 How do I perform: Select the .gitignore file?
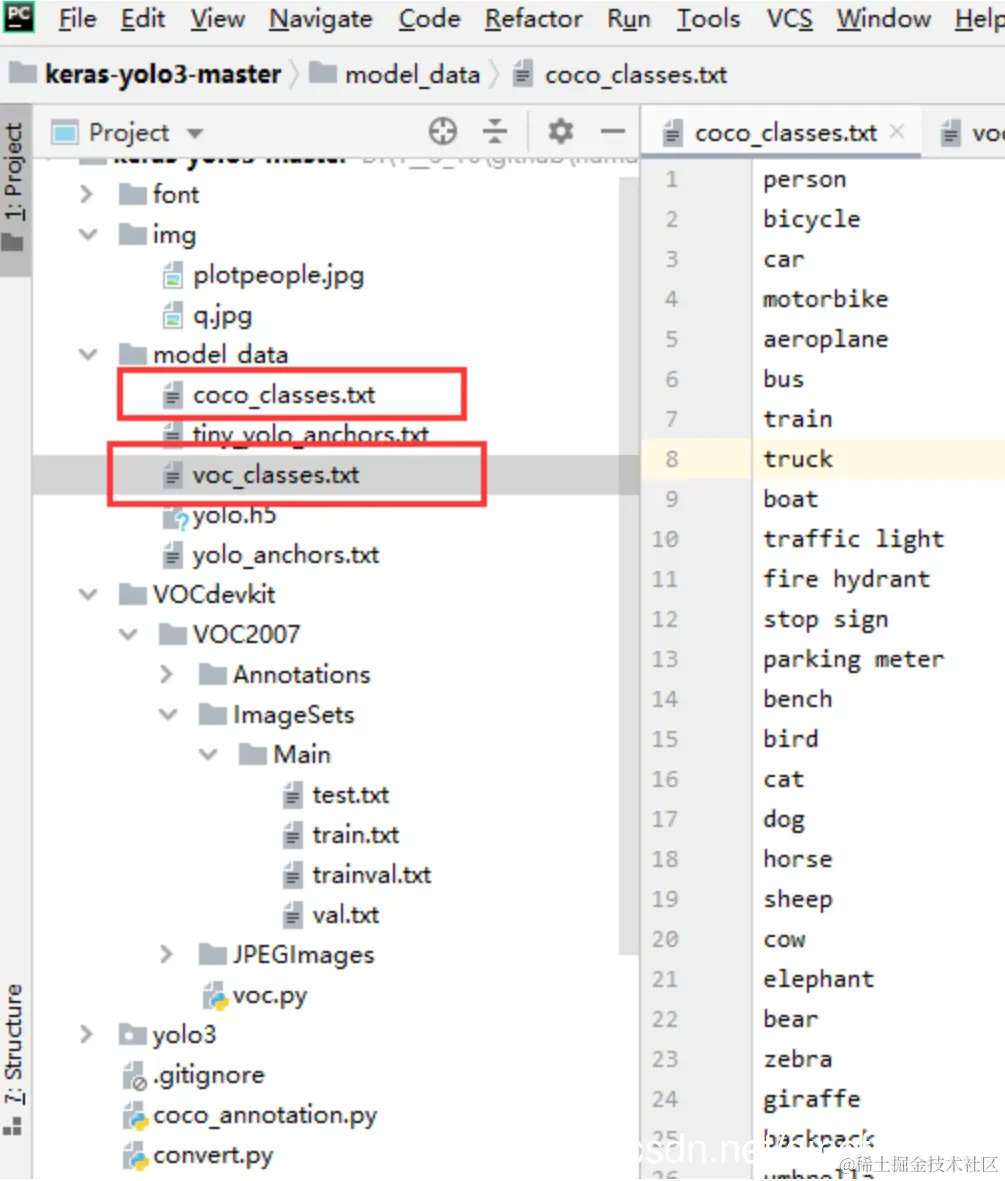point(209,1075)
